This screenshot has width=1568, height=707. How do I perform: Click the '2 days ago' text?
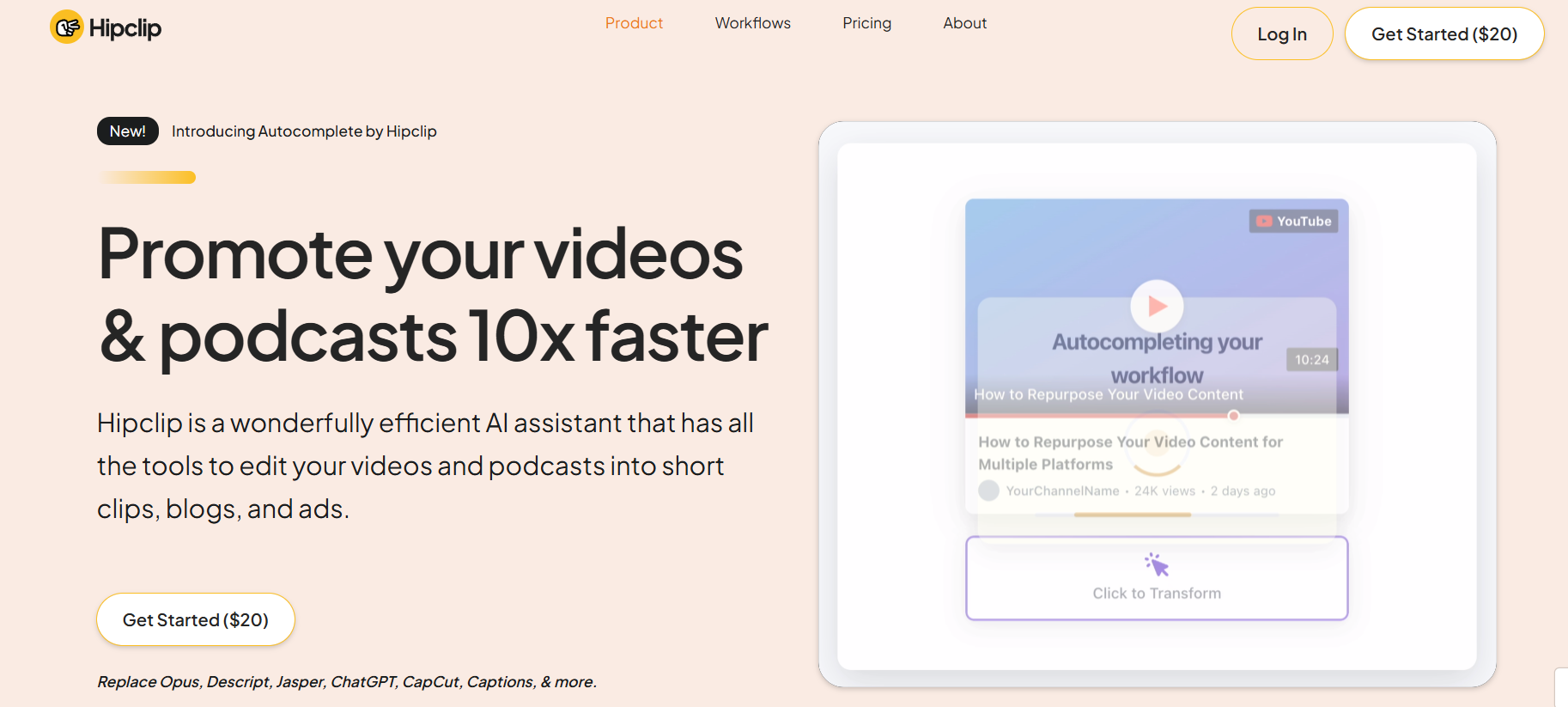1243,491
